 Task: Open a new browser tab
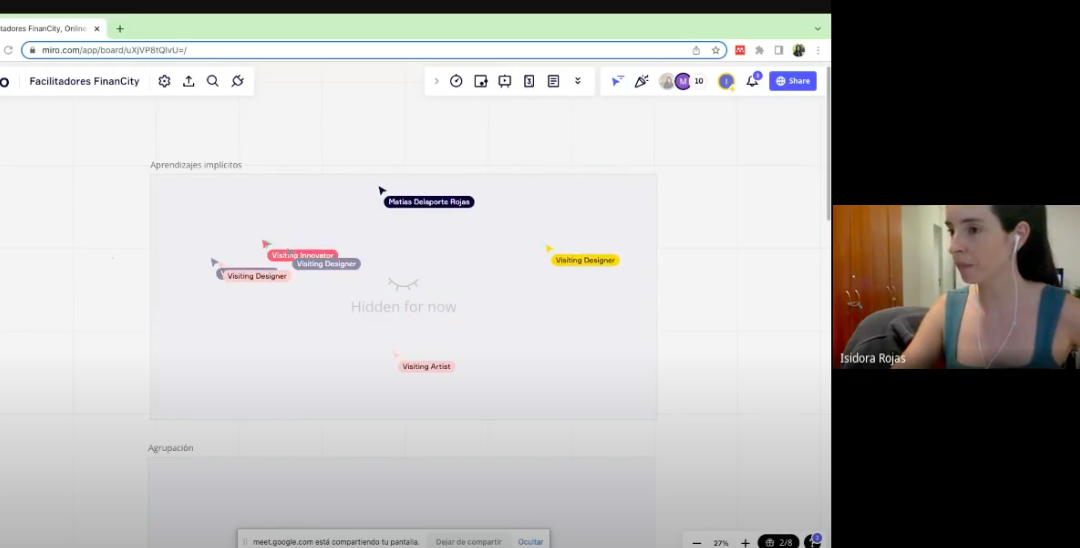[x=120, y=29]
